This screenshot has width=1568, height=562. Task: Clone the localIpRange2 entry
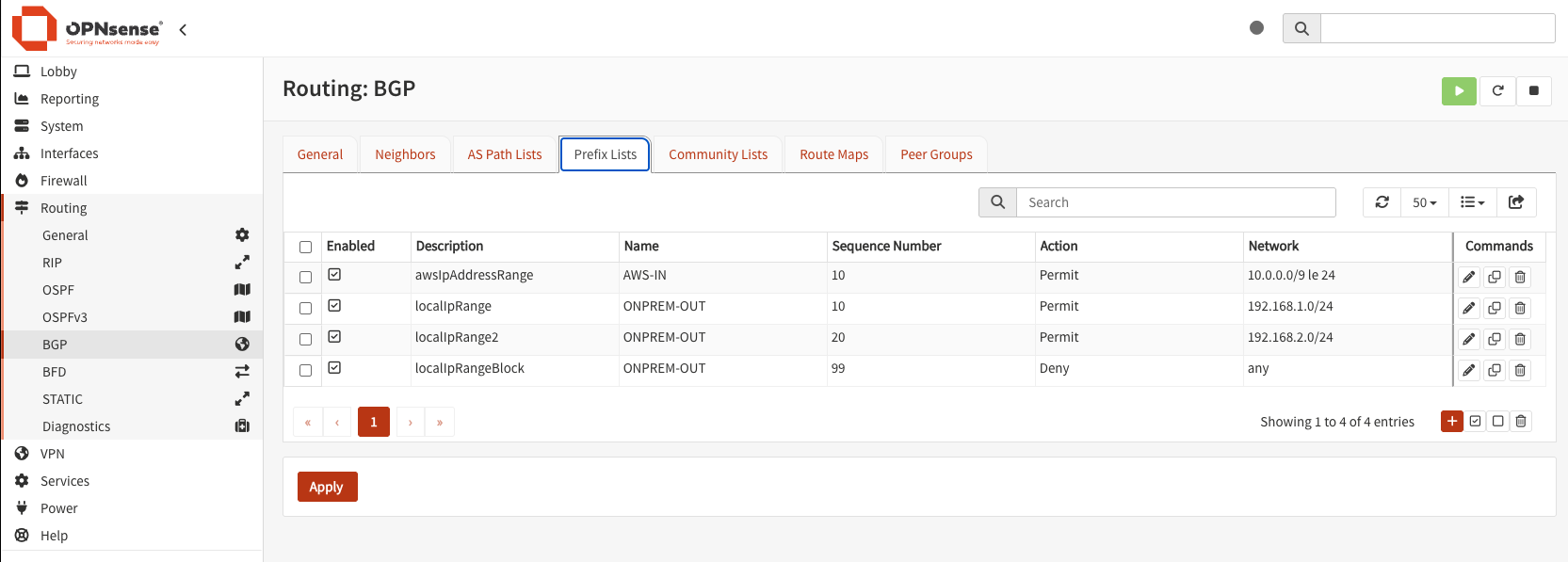tap(1495, 339)
